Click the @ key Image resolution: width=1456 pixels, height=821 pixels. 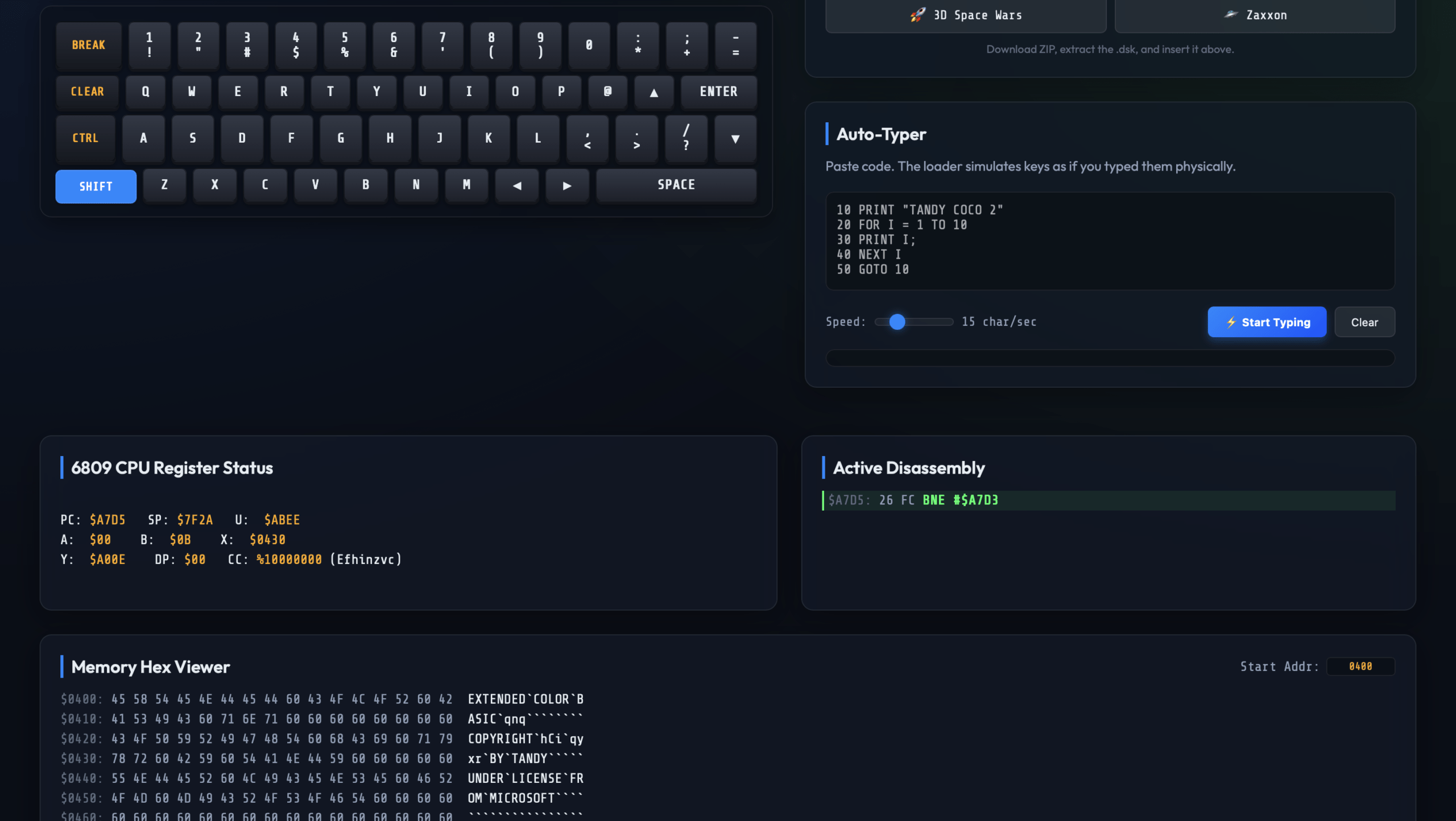pos(607,92)
